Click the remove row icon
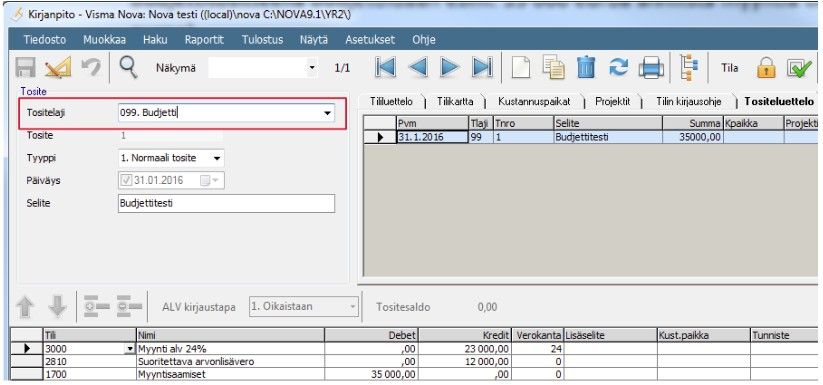 pos(129,307)
